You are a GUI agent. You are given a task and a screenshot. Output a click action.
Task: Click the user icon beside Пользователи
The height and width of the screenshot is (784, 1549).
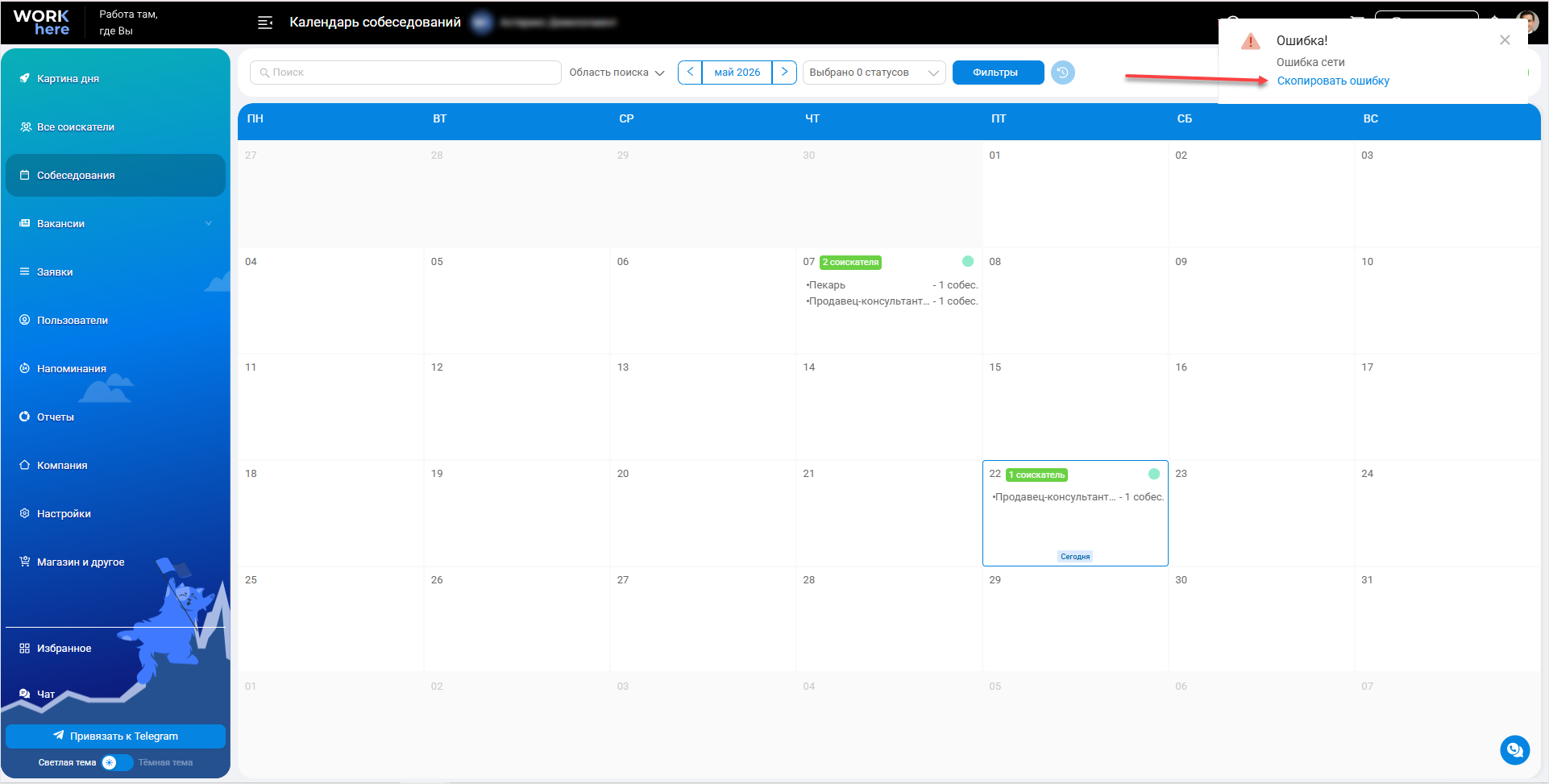point(25,320)
